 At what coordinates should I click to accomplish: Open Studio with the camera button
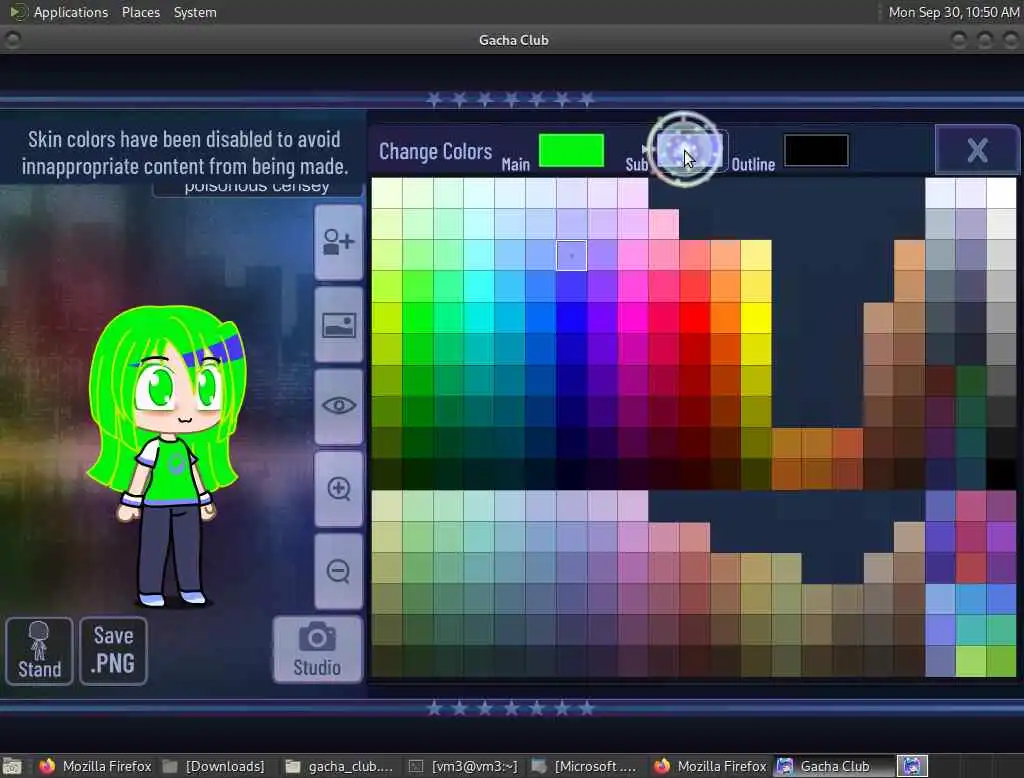317,649
